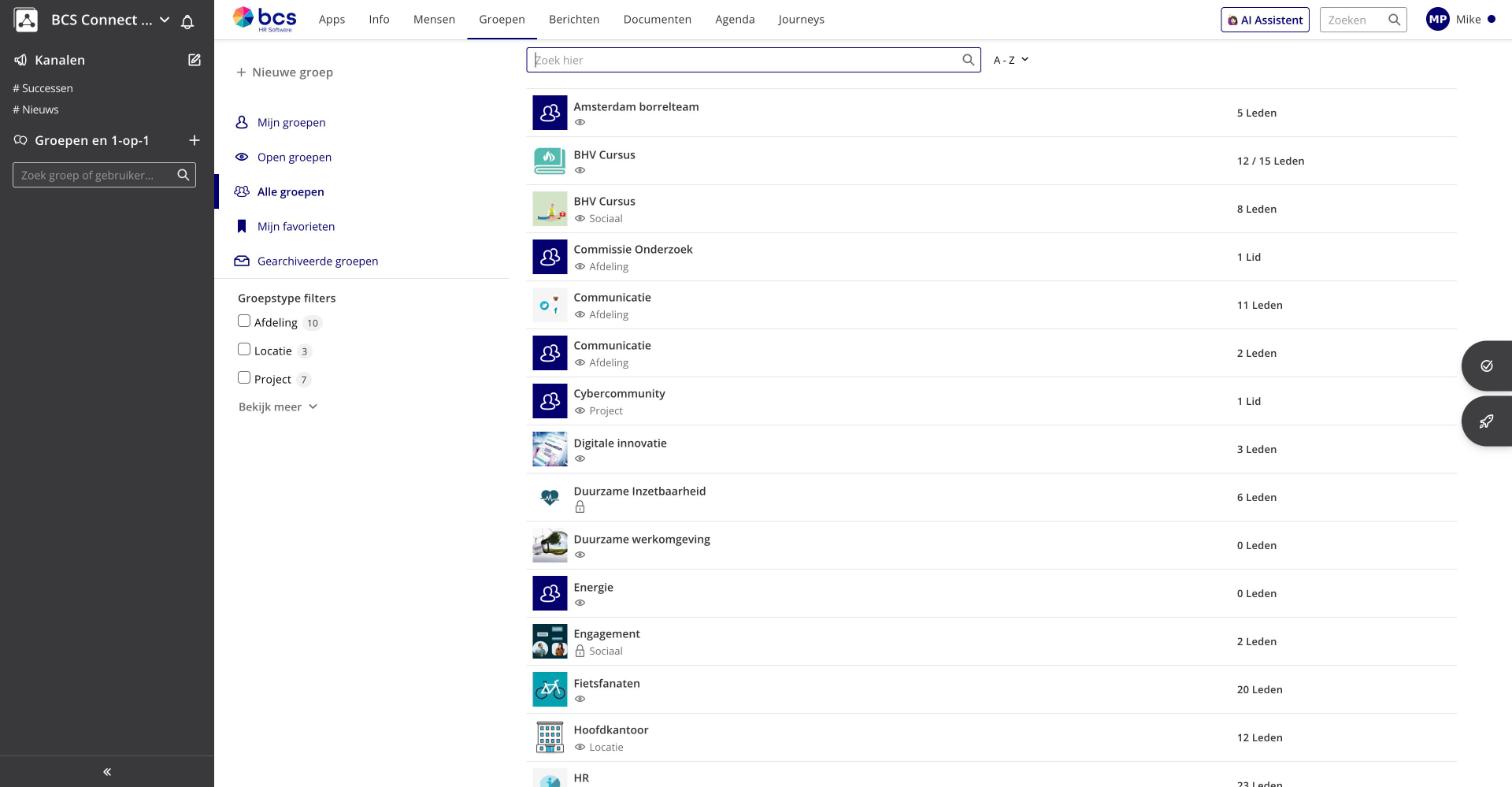
Task: Click the Duurzame werkomgeving thumbnail
Action: (550, 545)
